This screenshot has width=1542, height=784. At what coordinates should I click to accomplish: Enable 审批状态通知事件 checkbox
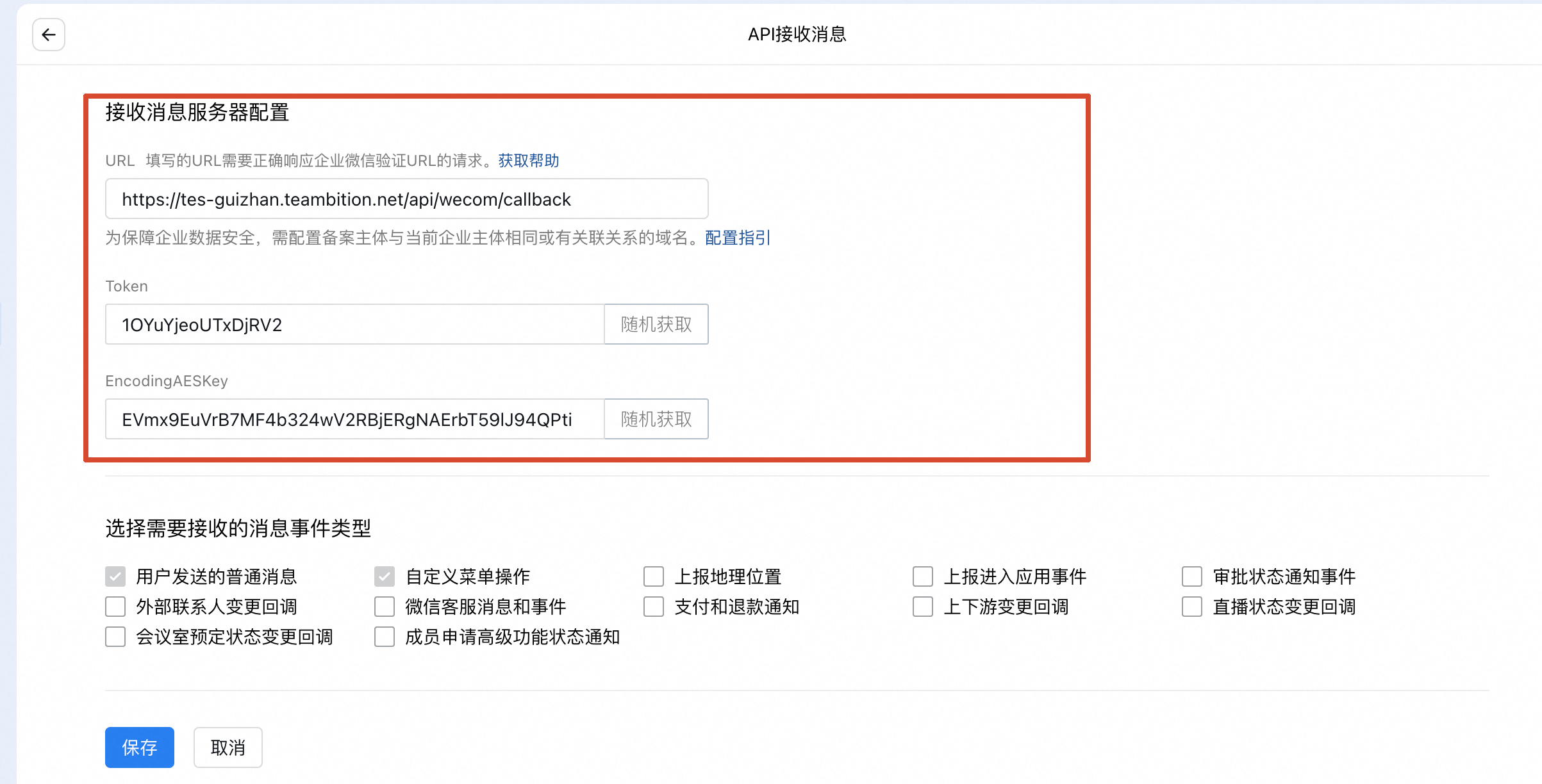(1192, 576)
